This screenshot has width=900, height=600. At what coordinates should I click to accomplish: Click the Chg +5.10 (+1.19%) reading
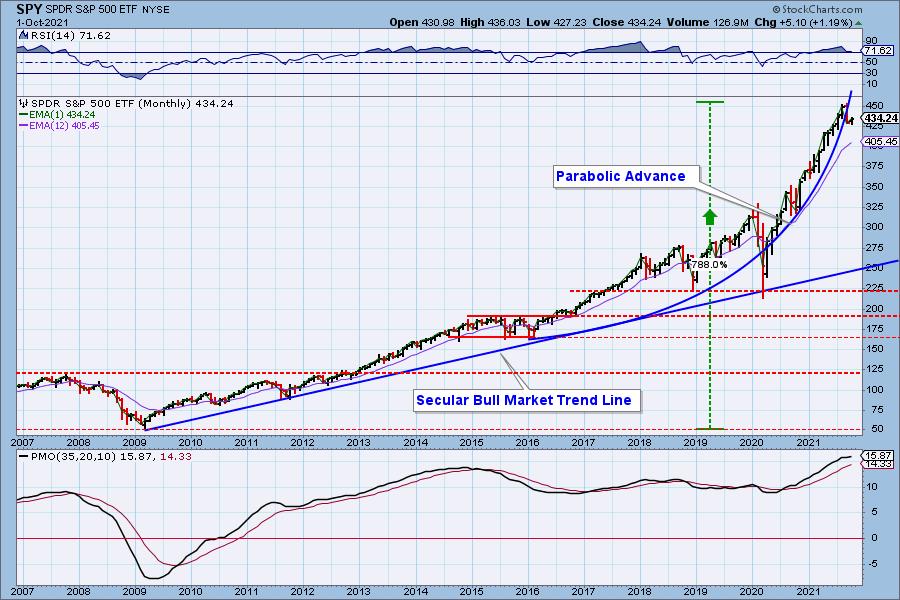pyautogui.click(x=803, y=22)
